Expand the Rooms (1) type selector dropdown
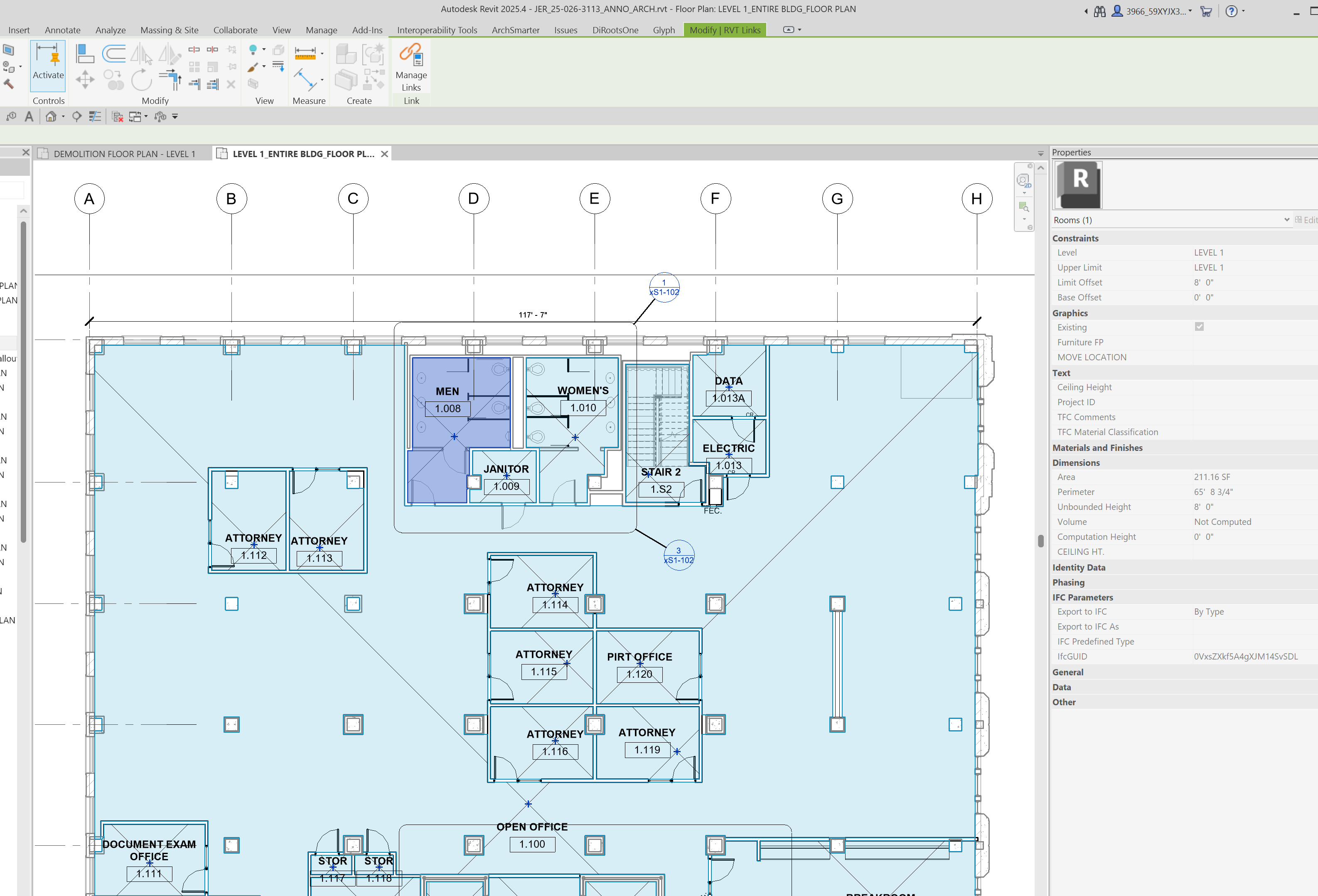Screen dimensions: 1318x896 1286,220
